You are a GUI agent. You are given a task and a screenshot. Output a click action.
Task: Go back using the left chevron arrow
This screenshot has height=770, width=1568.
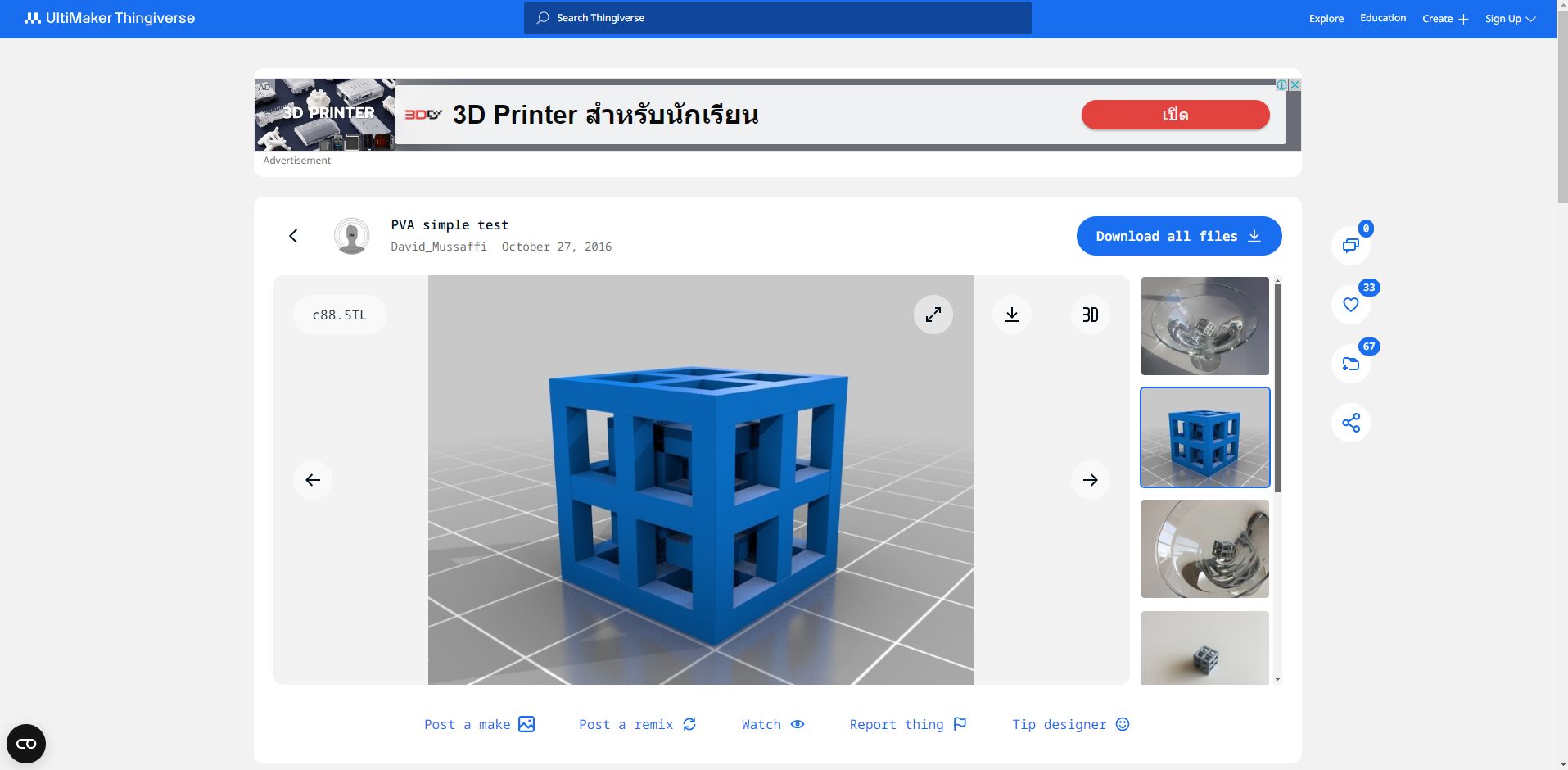point(292,235)
